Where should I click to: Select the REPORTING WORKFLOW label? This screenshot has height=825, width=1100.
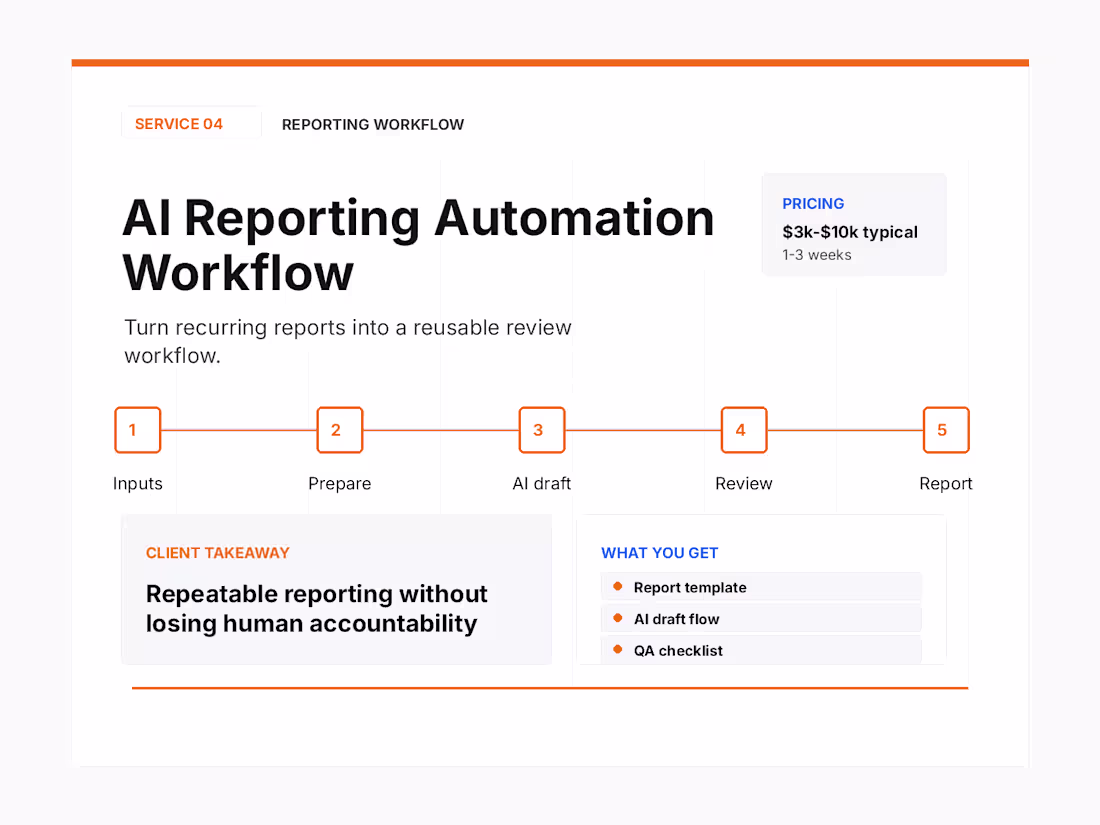[x=373, y=124]
